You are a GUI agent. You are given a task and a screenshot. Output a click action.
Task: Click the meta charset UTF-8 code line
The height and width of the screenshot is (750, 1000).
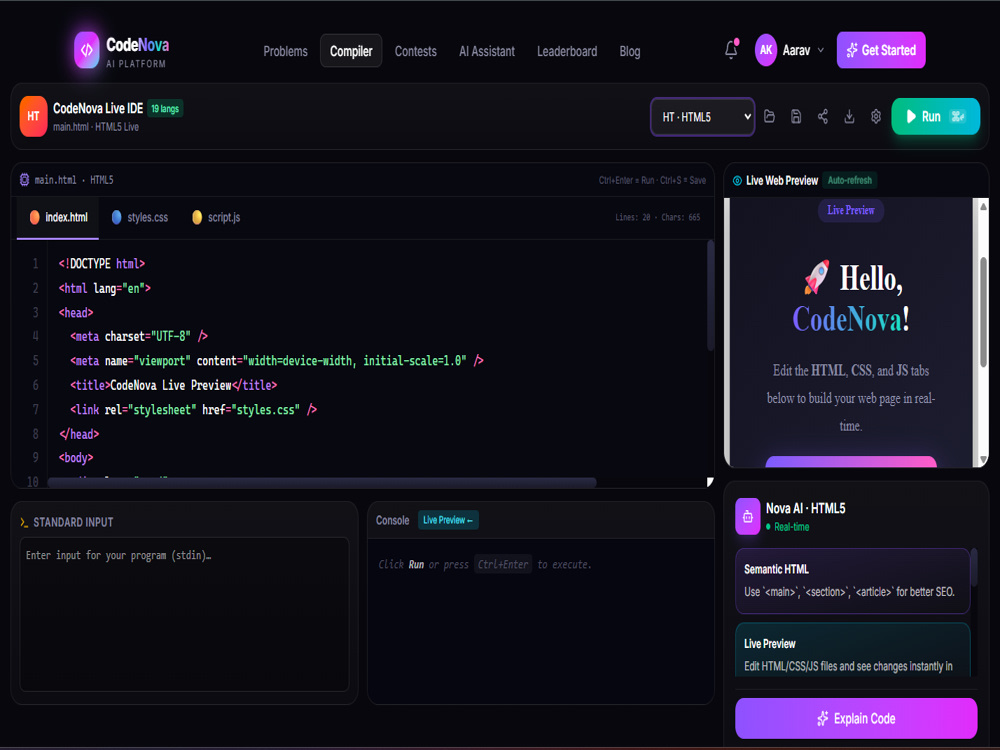click(139, 336)
